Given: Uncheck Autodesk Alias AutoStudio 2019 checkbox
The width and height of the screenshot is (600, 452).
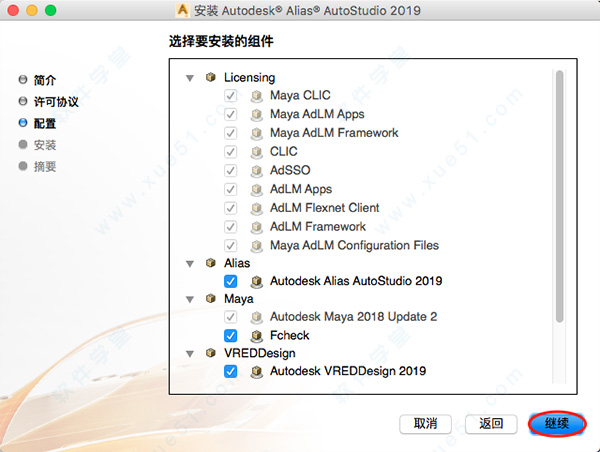Looking at the screenshot, I should click(230, 281).
